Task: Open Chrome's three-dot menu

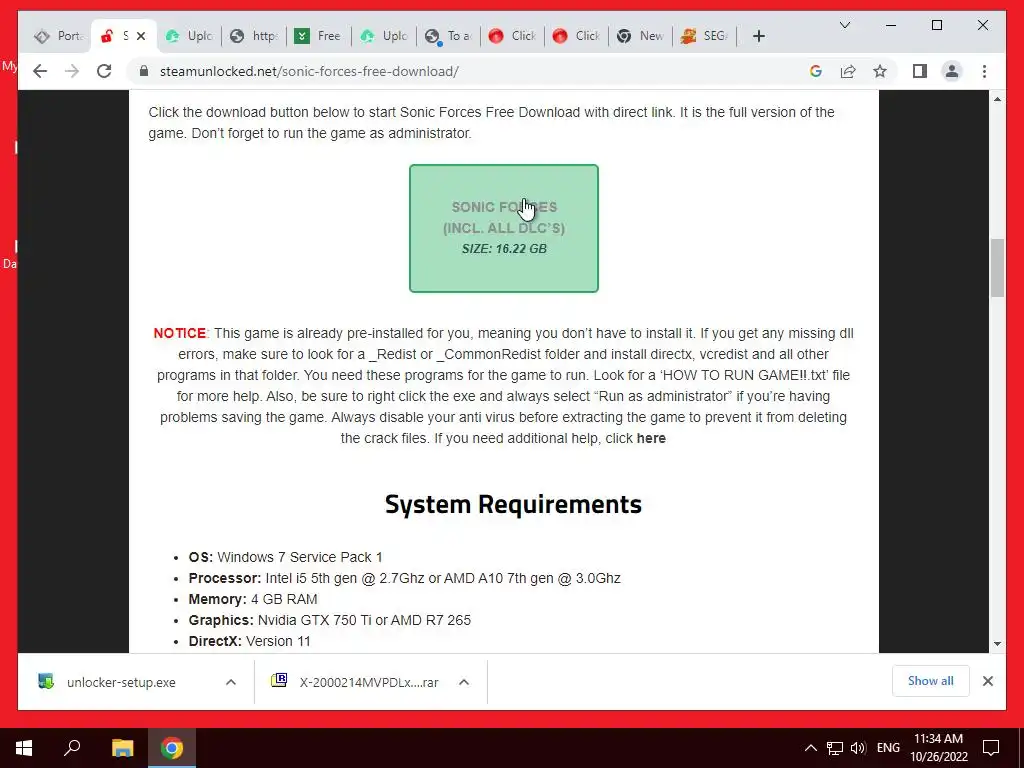Action: [984, 71]
